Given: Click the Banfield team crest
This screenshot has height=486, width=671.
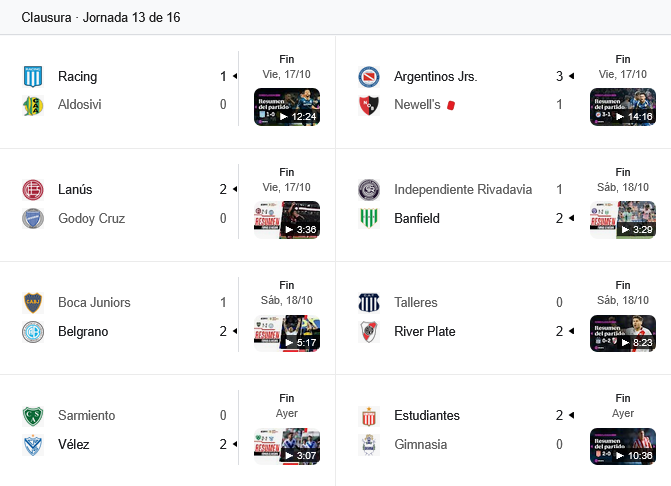Looking at the screenshot, I should click(369, 219).
